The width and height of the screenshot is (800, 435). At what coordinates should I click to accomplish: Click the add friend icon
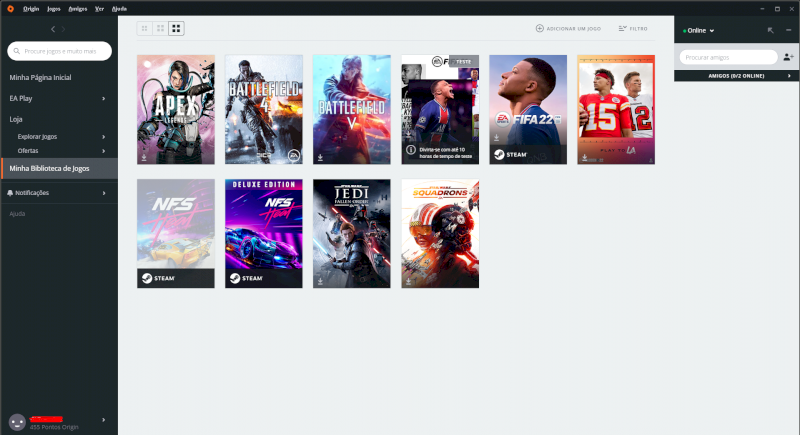(789, 57)
